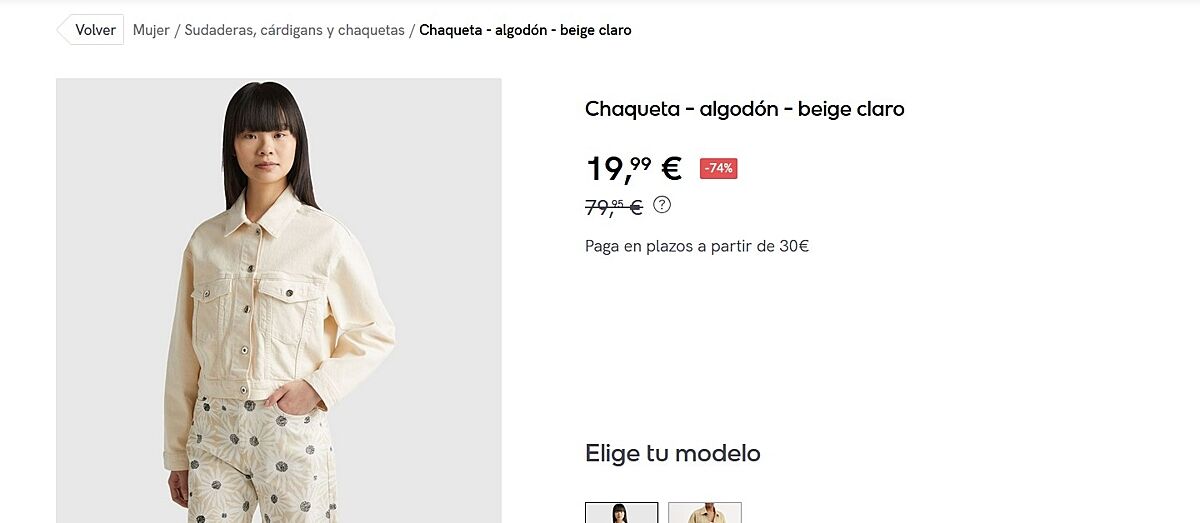Select the first model thumbnail
1200x523 pixels.
(x=622, y=512)
